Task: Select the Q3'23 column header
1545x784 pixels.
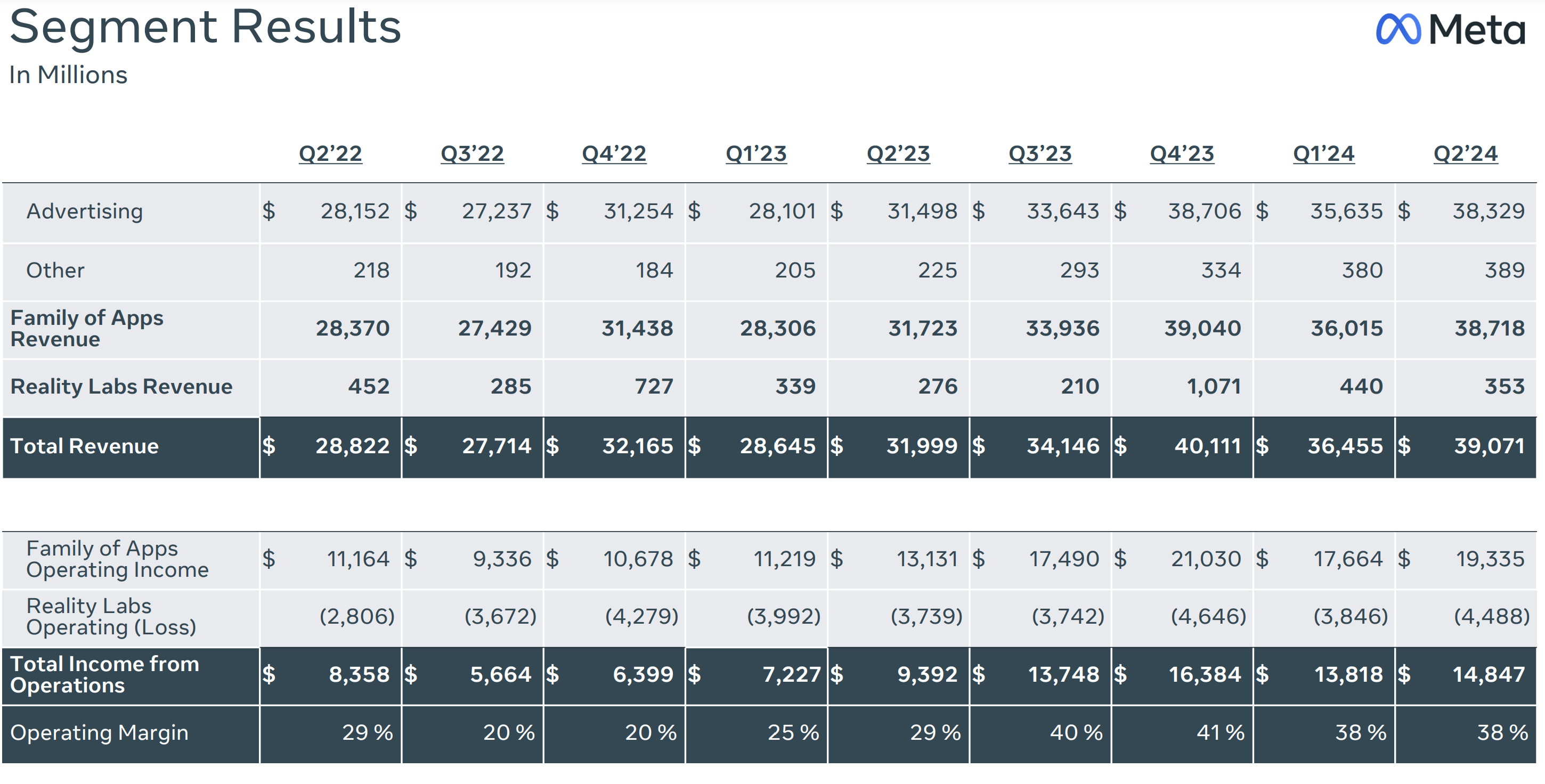Action: pos(1039,154)
